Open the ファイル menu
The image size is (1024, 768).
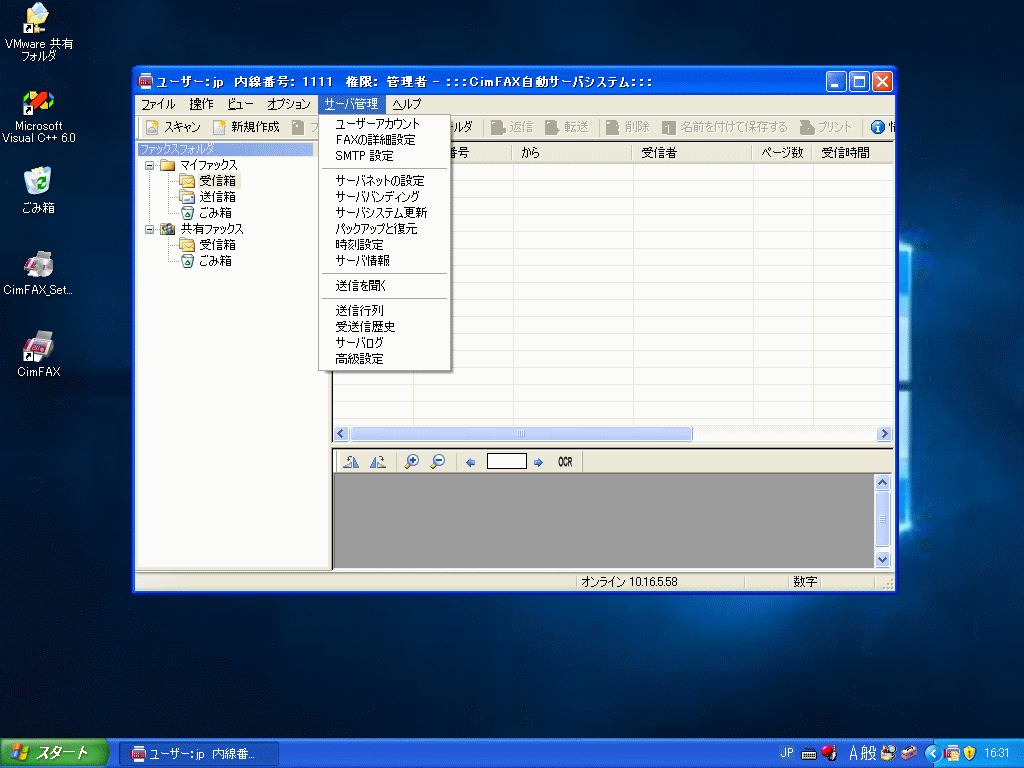tap(158, 104)
